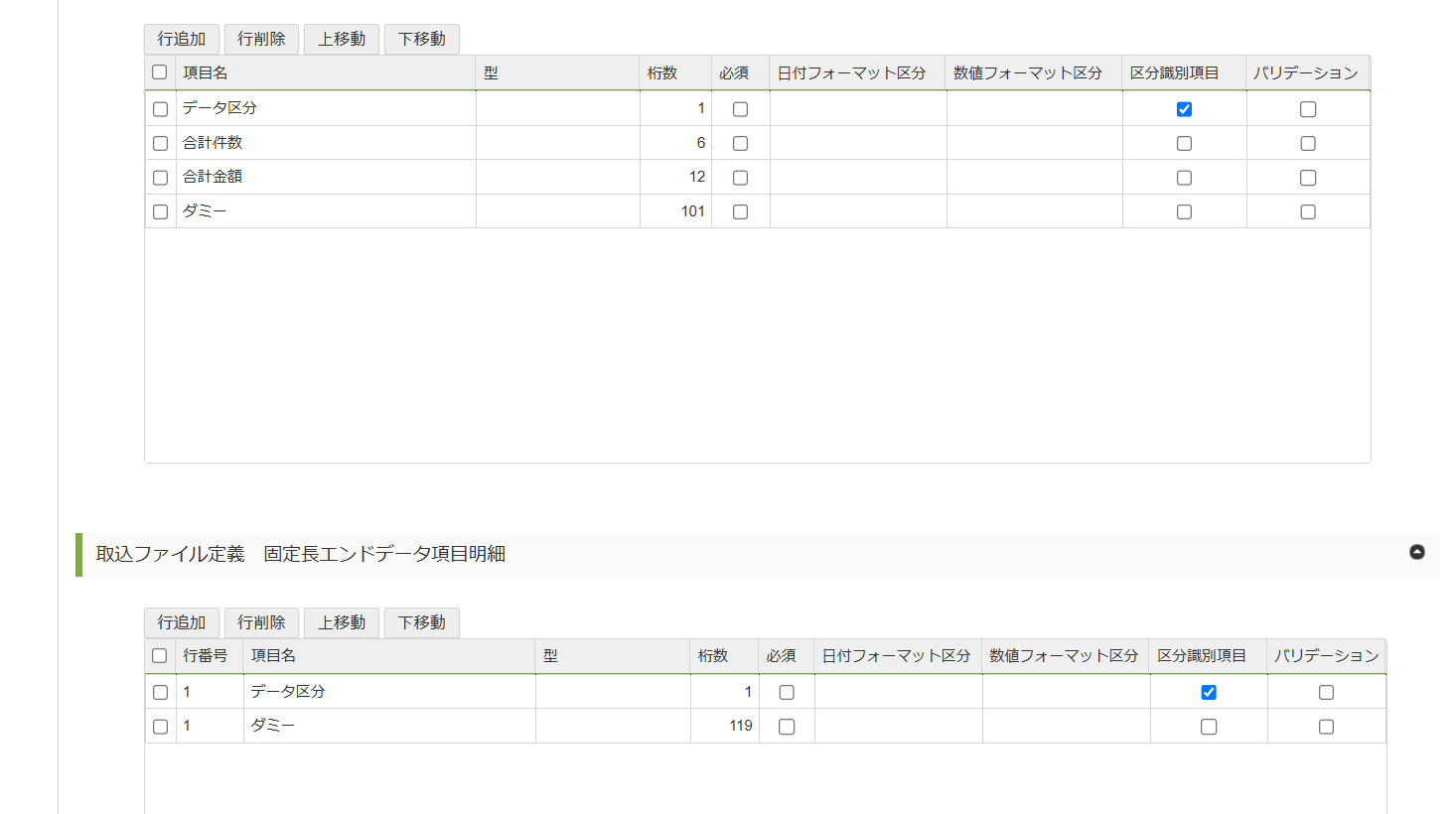Enable バリデーション for the 合計金額 row

coord(1308,178)
